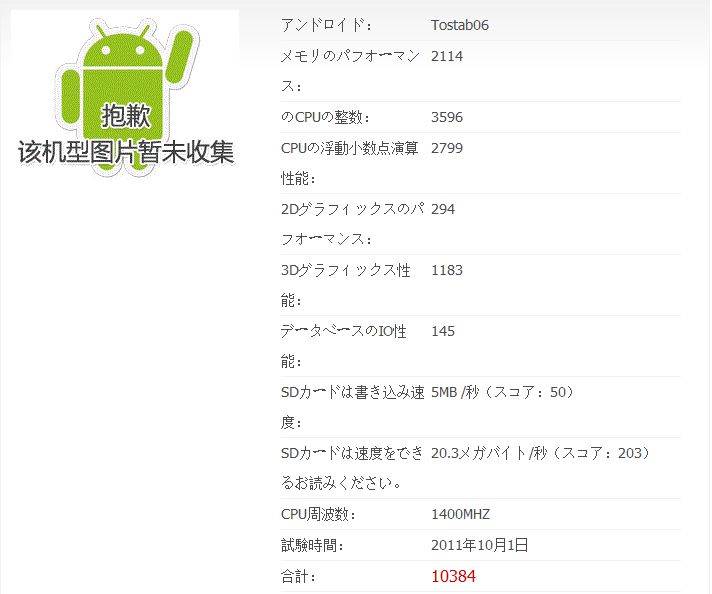
Task: Click the test date 2011年10月1日
Action: pos(480,545)
